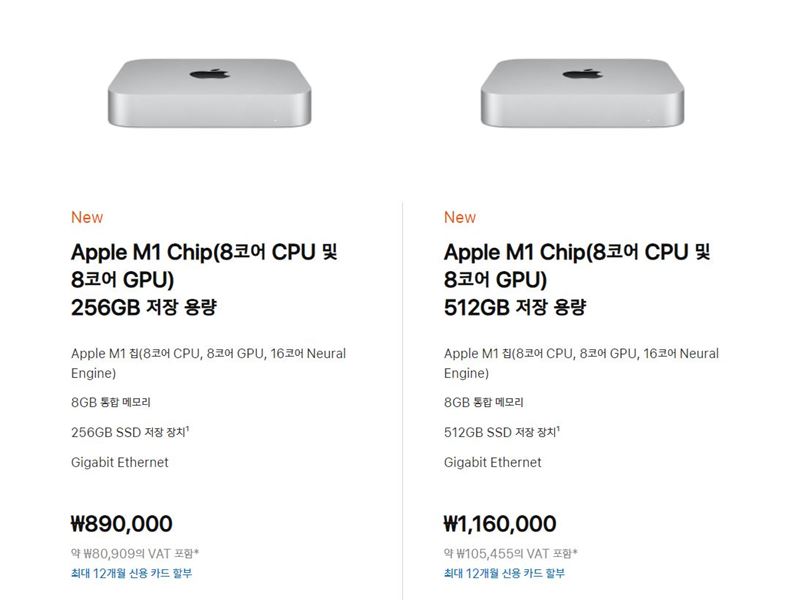Open 12-month card installment link under ₩890,000

point(132,573)
